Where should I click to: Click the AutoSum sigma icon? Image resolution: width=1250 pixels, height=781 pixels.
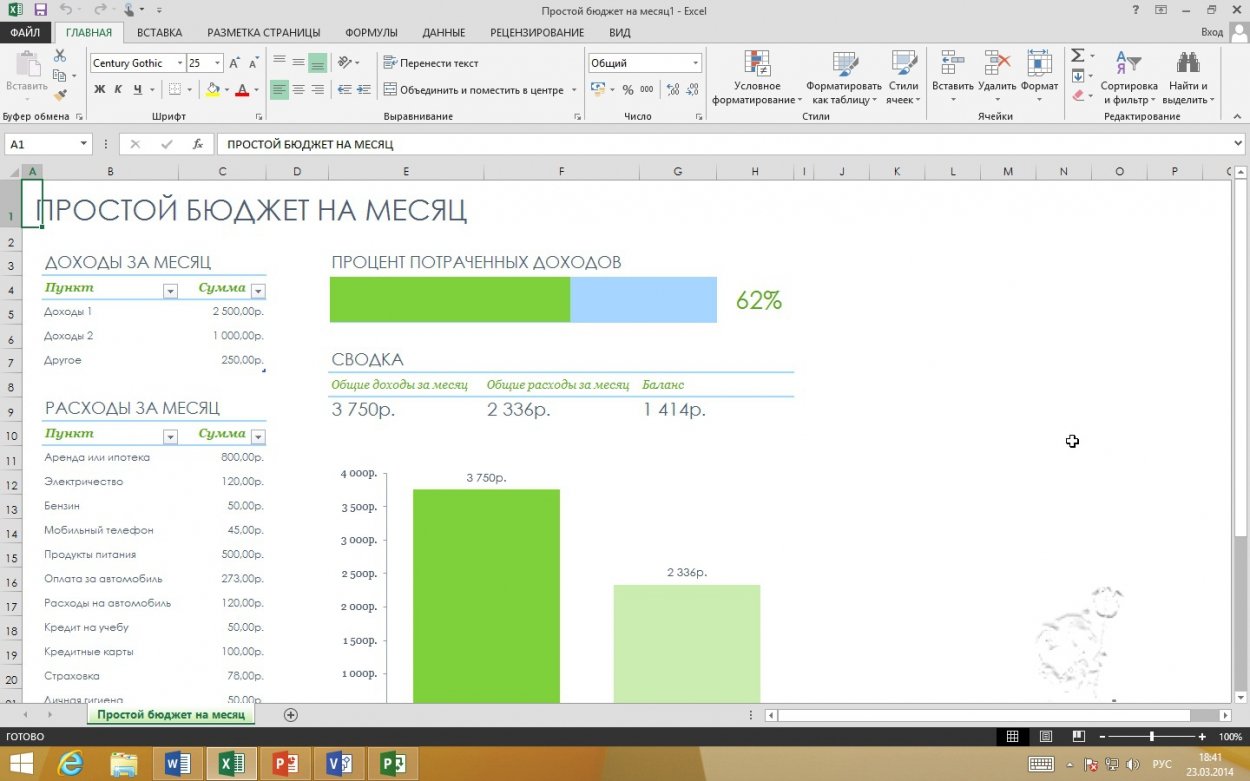[x=1078, y=56]
